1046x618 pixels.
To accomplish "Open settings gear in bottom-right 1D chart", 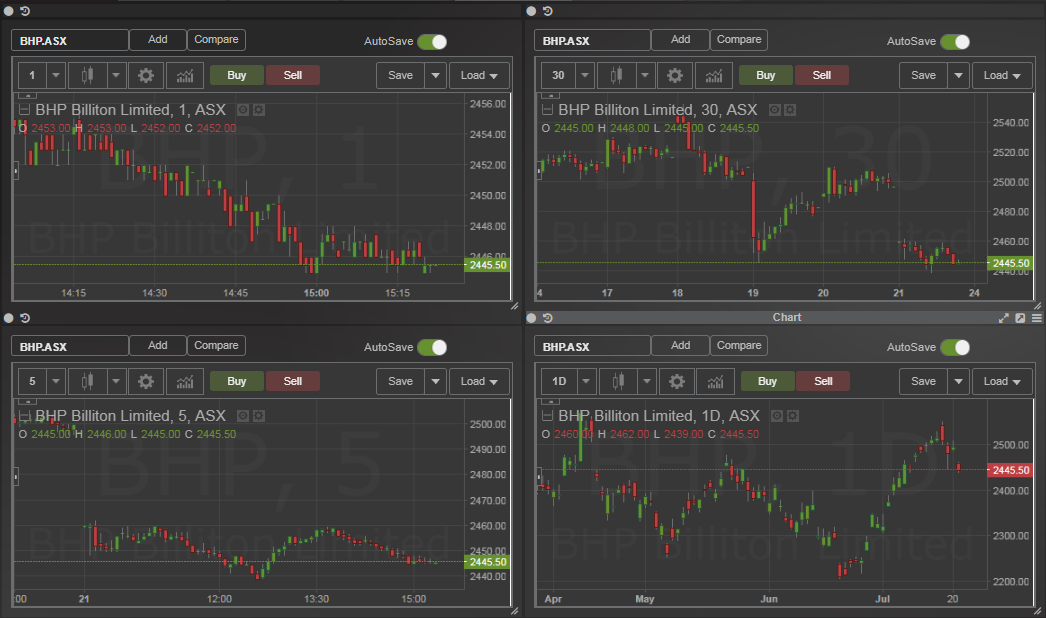I will pos(676,381).
